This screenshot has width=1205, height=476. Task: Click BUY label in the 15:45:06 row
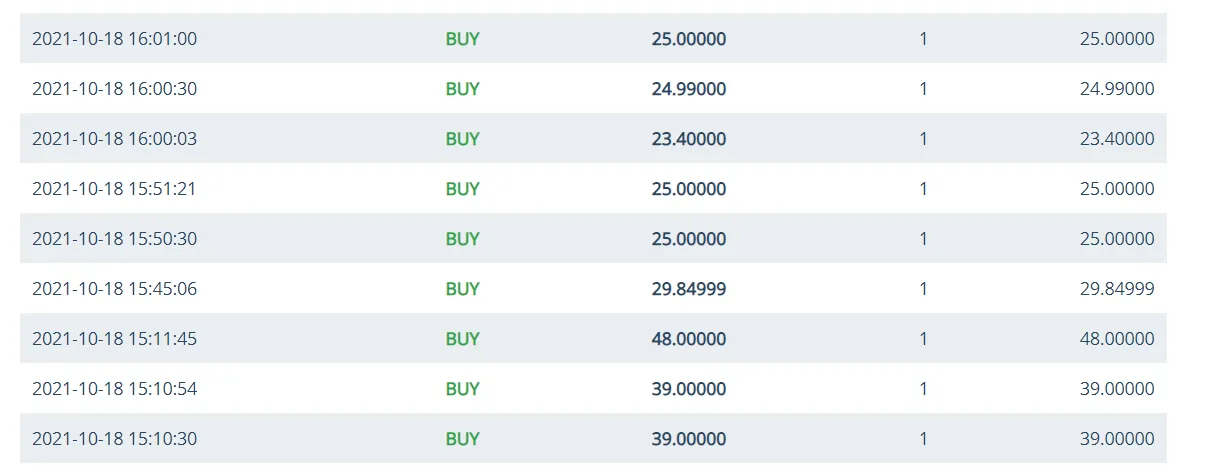[463, 289]
